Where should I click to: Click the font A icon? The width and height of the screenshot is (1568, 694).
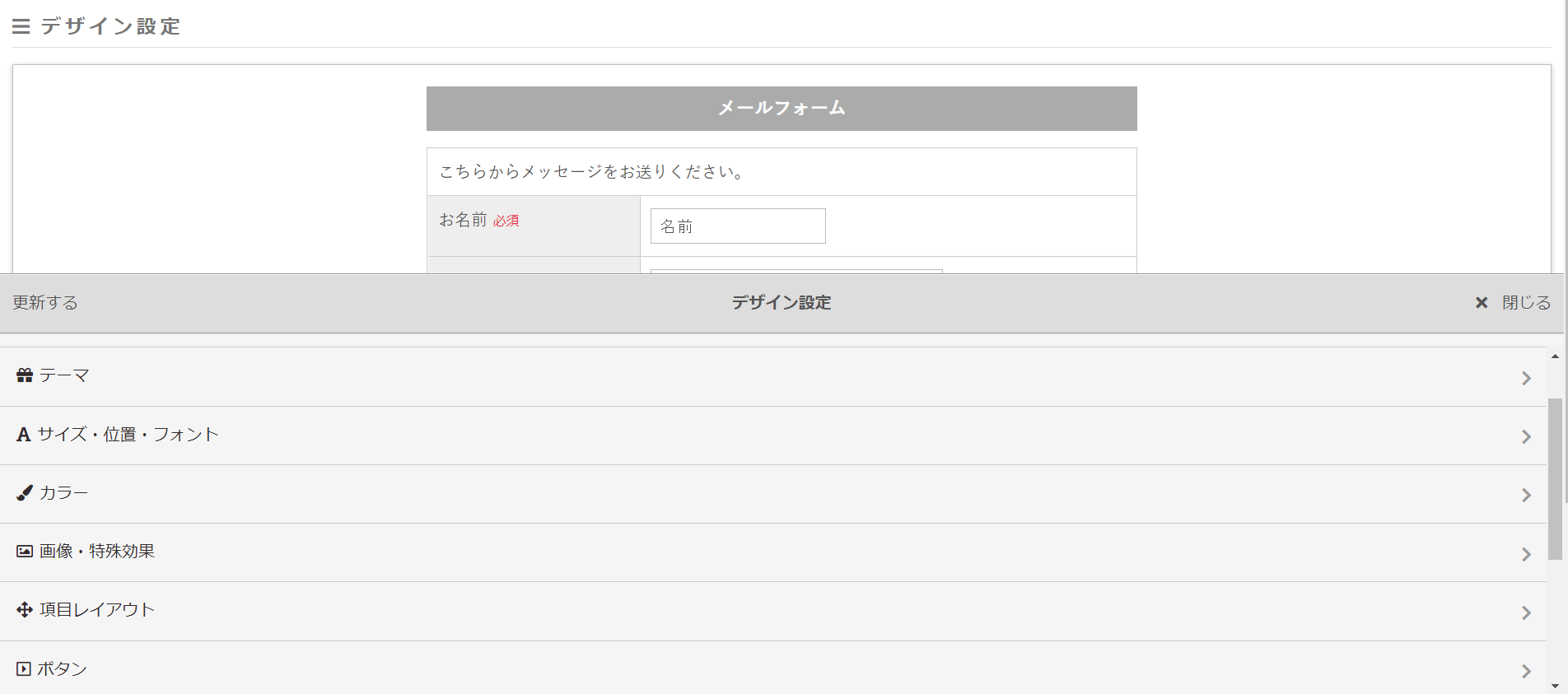coord(23,435)
